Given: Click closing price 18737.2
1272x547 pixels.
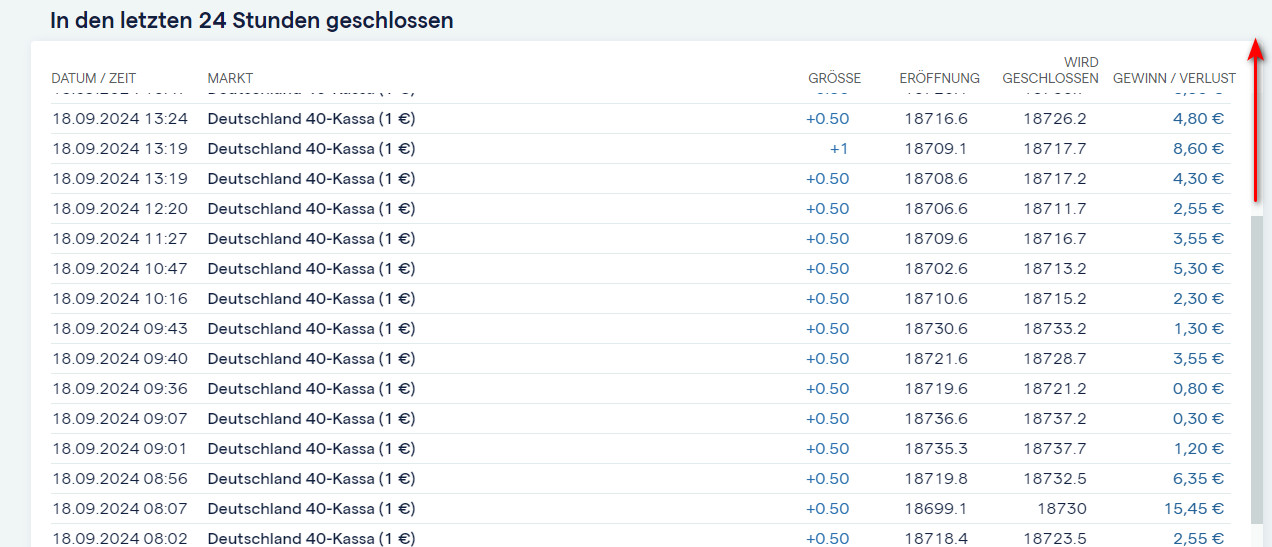Looking at the screenshot, I should [1054, 419].
